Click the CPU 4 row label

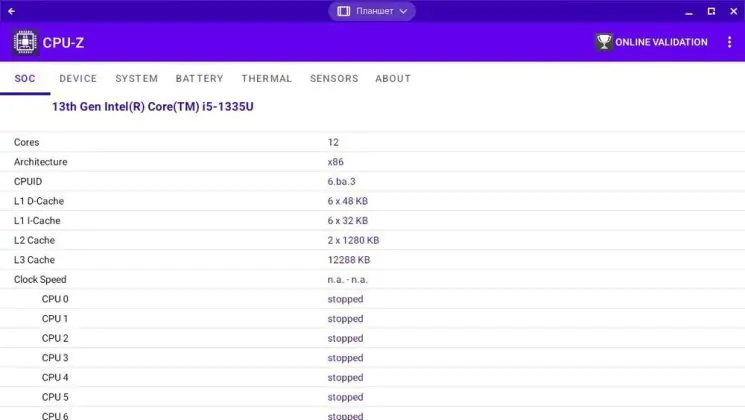pos(55,377)
